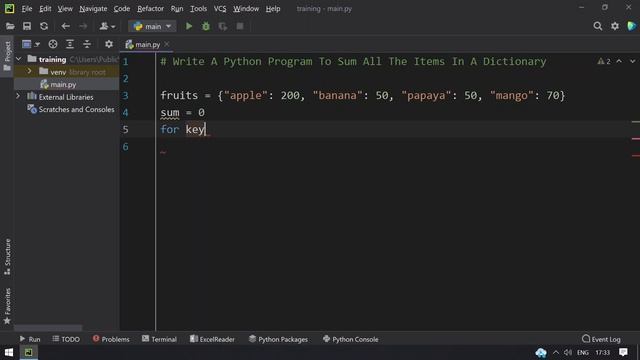Click the sum variable on line 4
Image resolution: width=640 pixels, height=360 pixels.
click(x=170, y=113)
